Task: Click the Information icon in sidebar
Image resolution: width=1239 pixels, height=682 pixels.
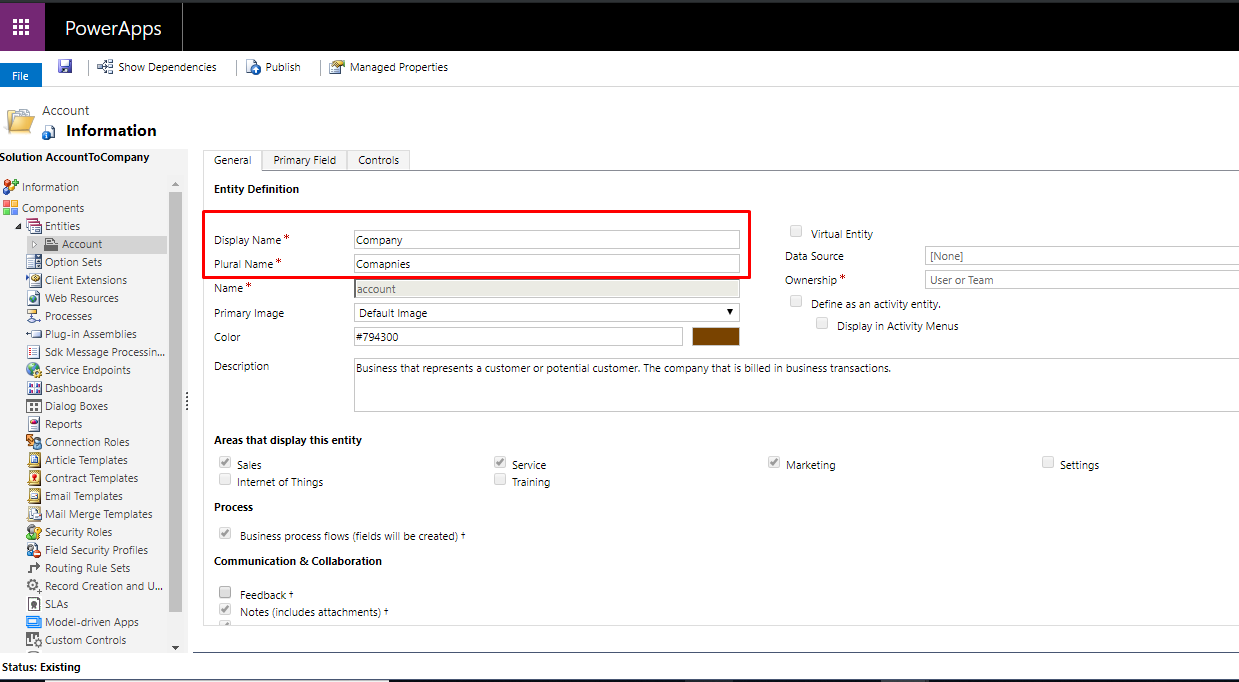Action: point(11,187)
